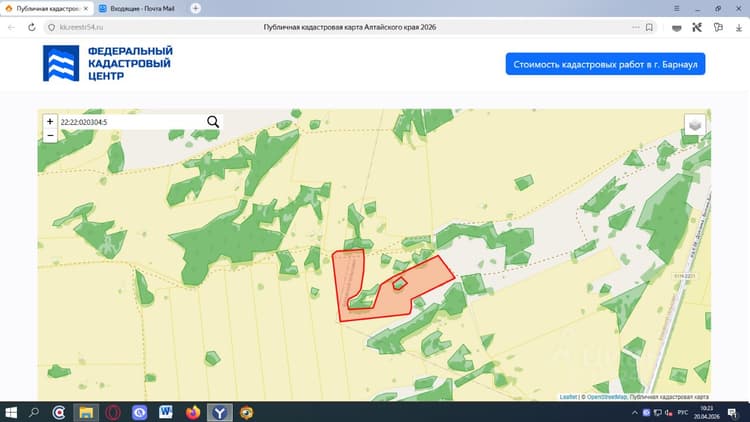
Task: Reload the page with refresh icon
Action: click(x=32, y=27)
